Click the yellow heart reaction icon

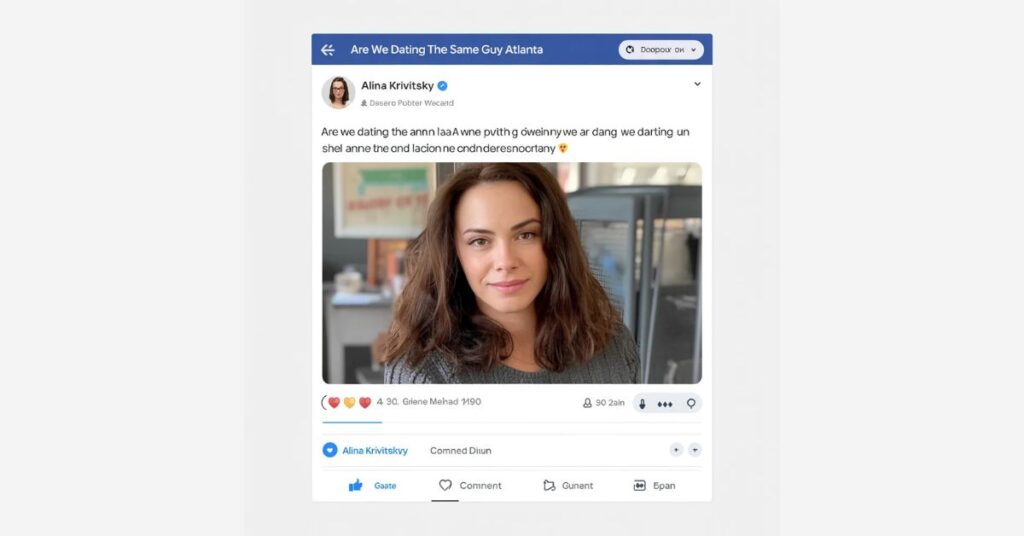pos(350,403)
